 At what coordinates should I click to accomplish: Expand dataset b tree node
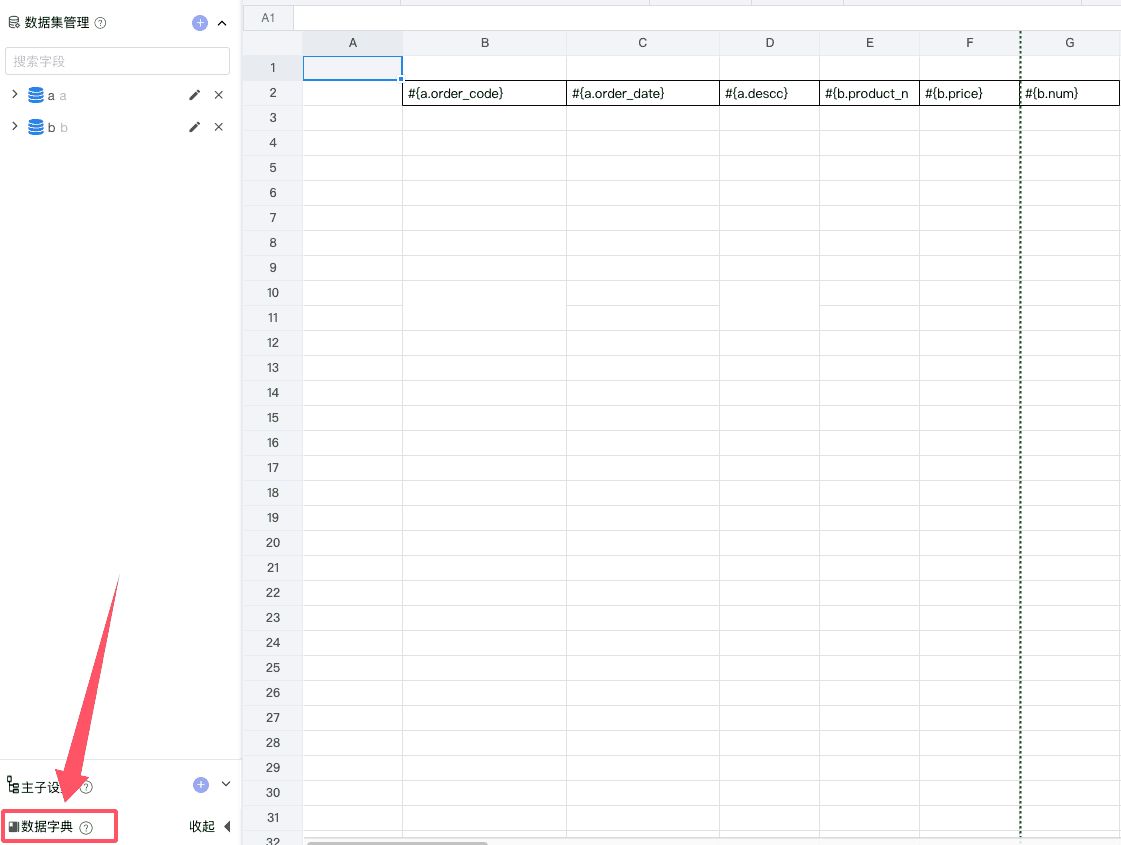pyautogui.click(x=15, y=127)
